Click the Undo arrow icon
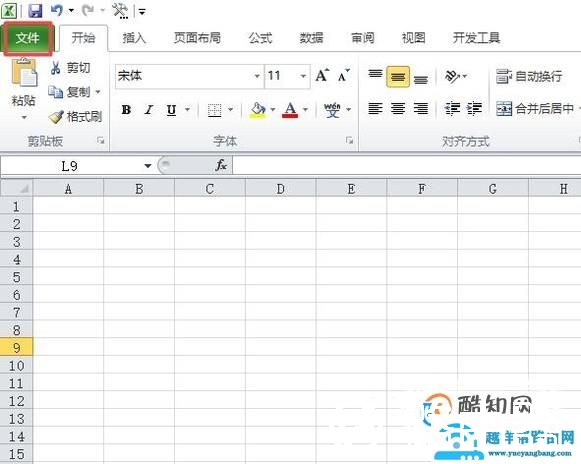 tap(57, 10)
